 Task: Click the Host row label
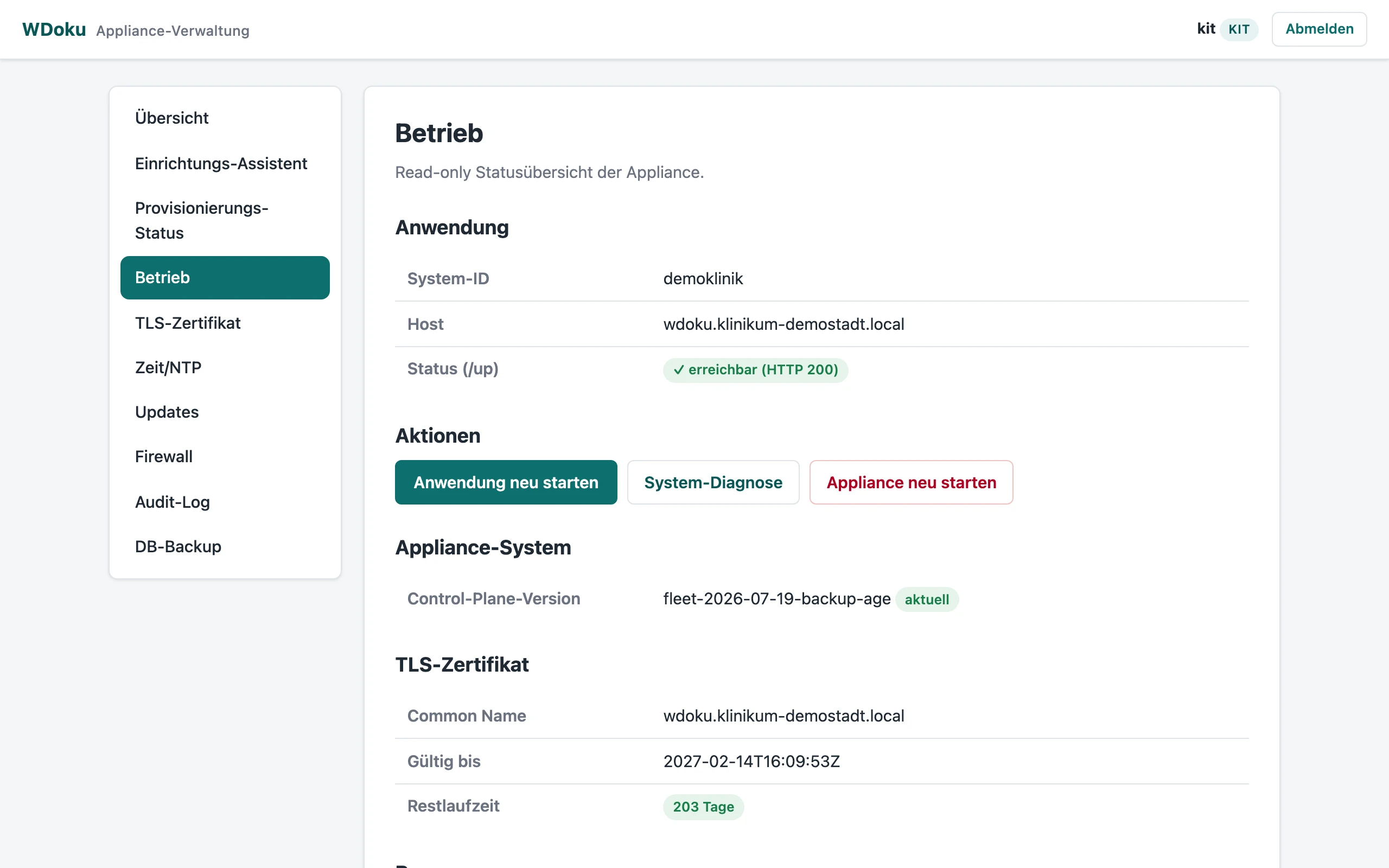425,324
